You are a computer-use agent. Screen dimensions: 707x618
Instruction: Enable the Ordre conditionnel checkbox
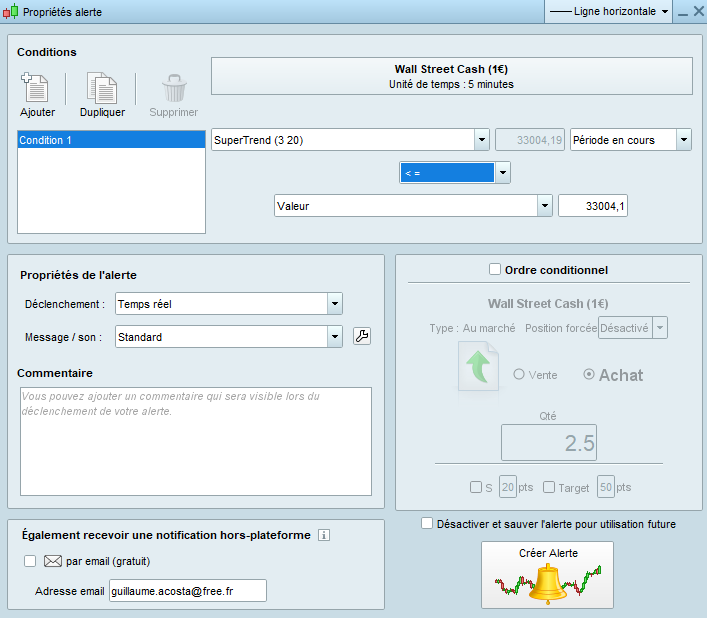tap(495, 270)
